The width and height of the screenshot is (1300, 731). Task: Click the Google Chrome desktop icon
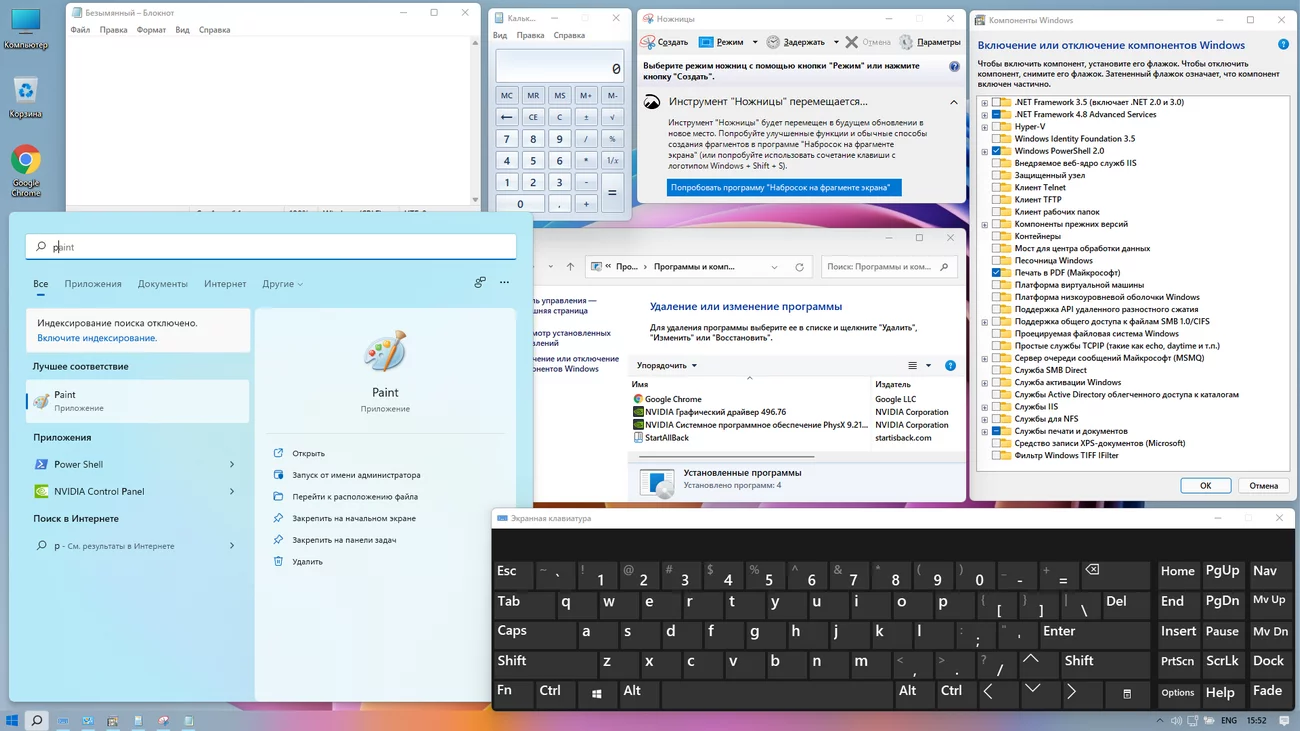(x=26, y=160)
